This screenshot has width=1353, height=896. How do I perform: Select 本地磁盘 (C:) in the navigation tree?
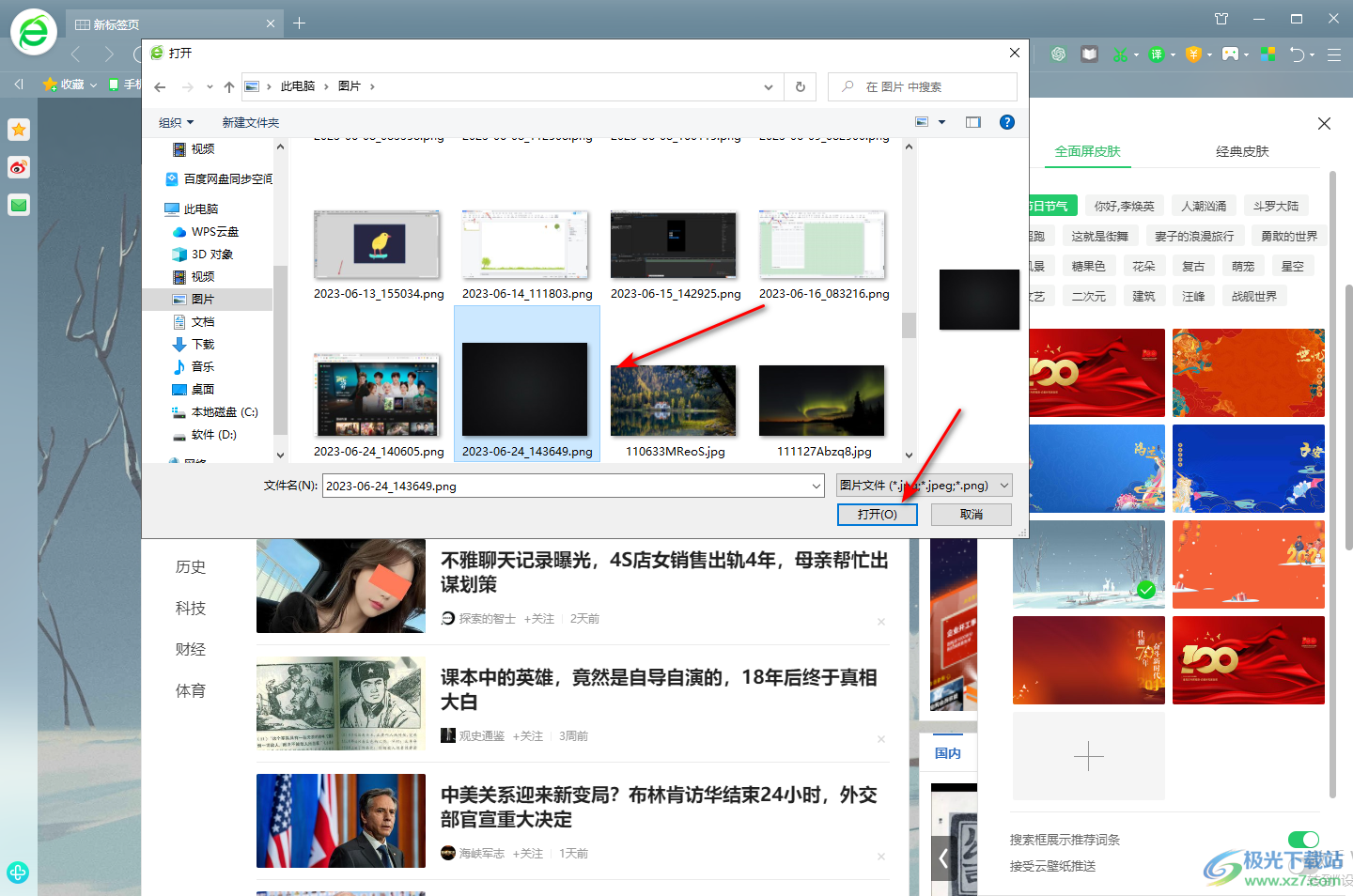point(225,411)
